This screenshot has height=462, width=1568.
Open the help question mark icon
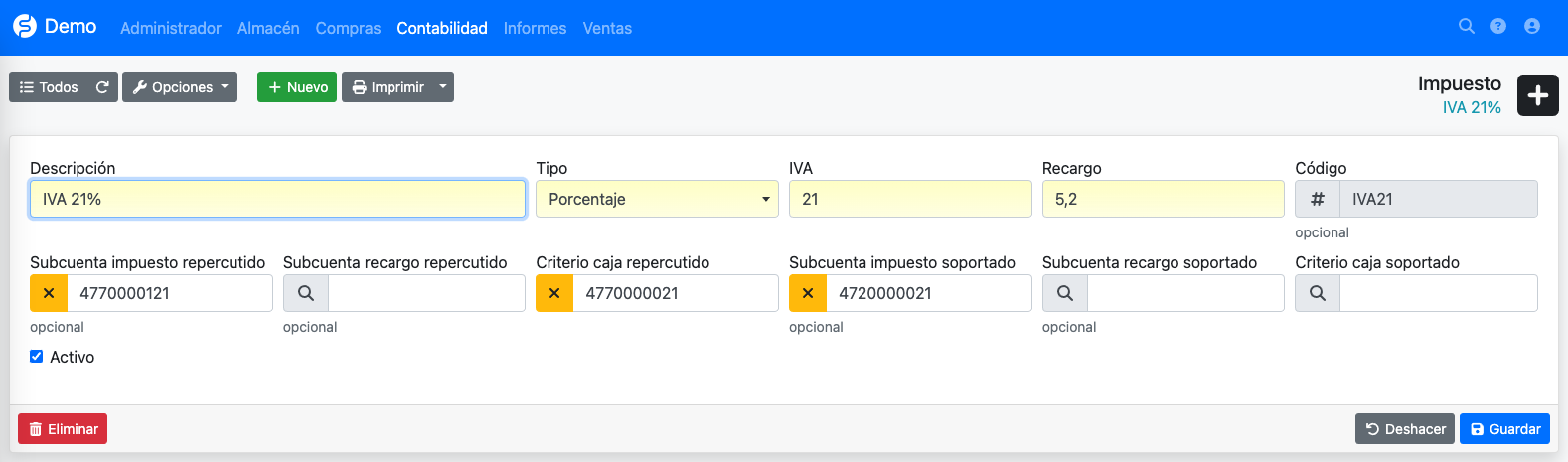[x=1498, y=27]
